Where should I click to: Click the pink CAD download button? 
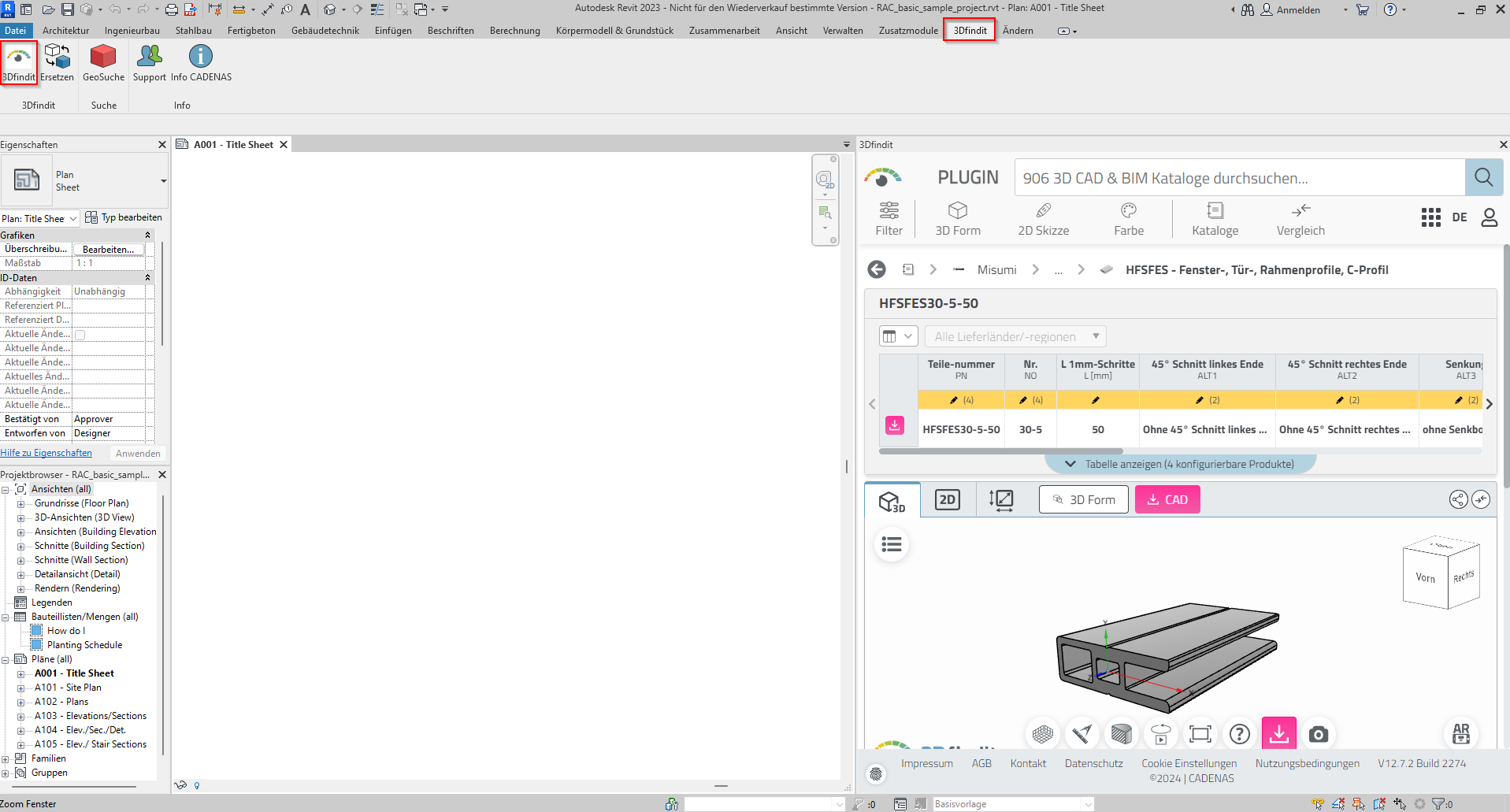[1167, 499]
